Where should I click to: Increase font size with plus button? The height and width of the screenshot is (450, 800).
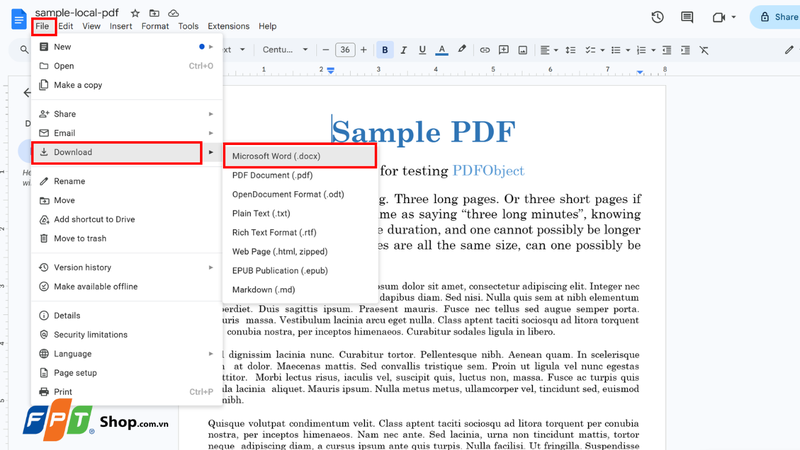click(x=363, y=50)
